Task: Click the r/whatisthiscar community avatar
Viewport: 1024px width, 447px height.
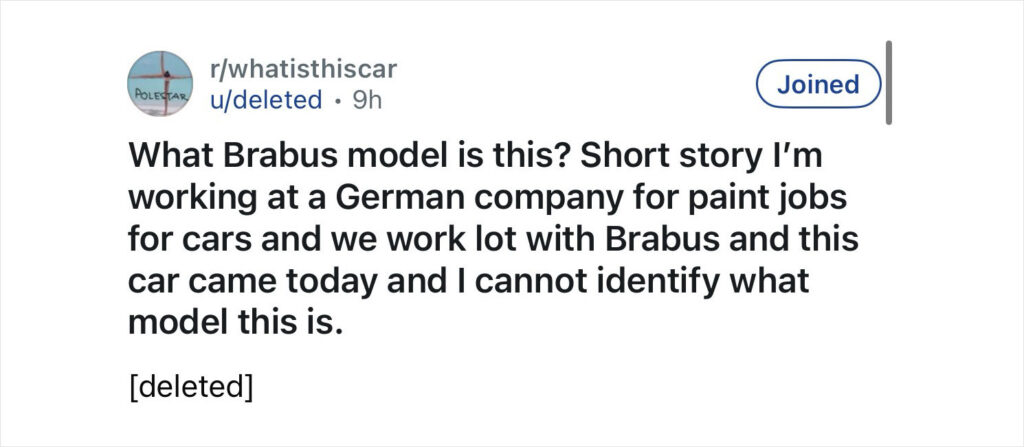Action: tap(161, 83)
